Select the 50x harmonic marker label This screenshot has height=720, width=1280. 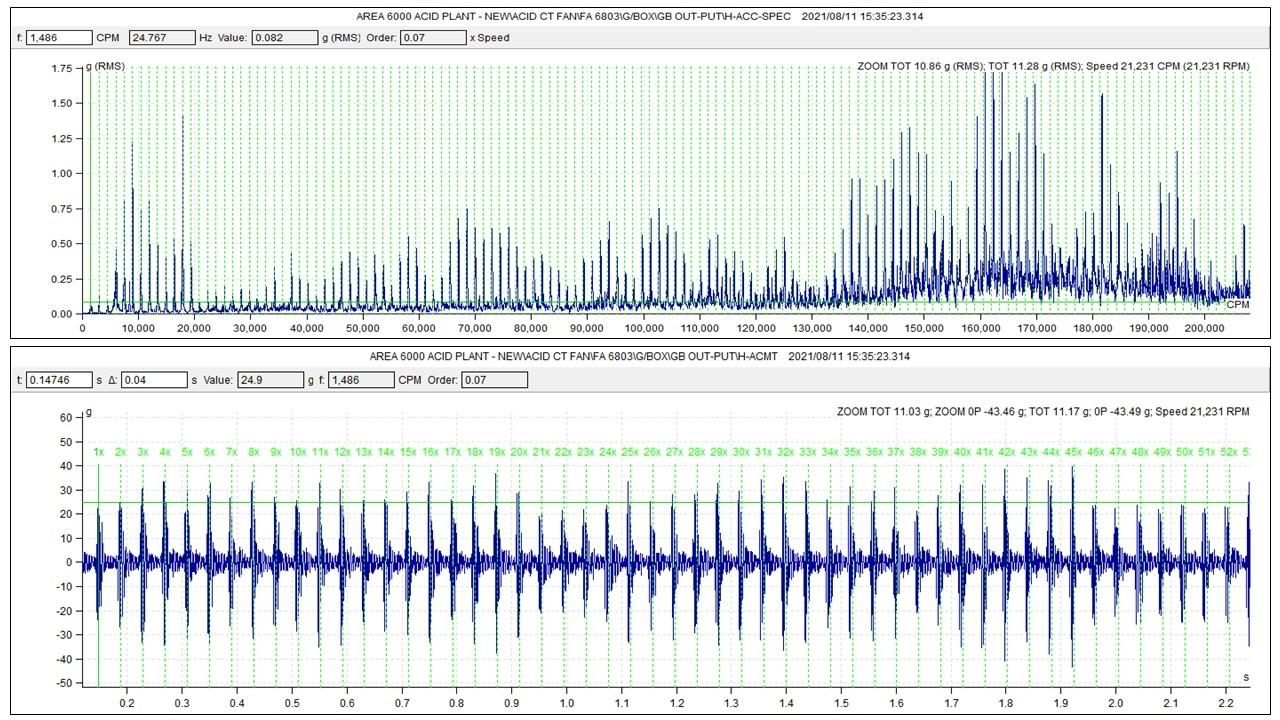point(1185,452)
